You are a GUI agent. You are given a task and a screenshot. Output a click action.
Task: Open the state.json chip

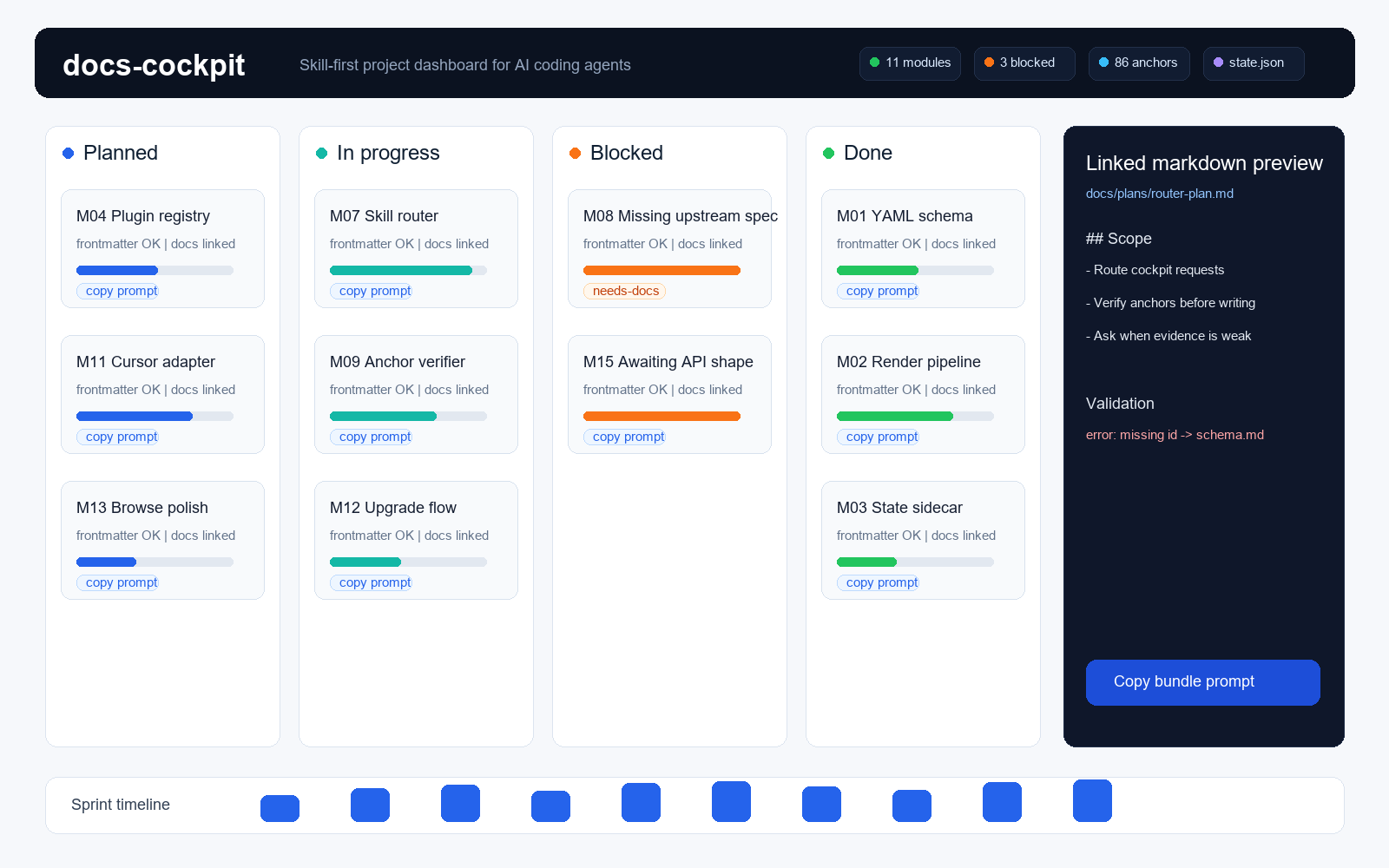point(1254,63)
